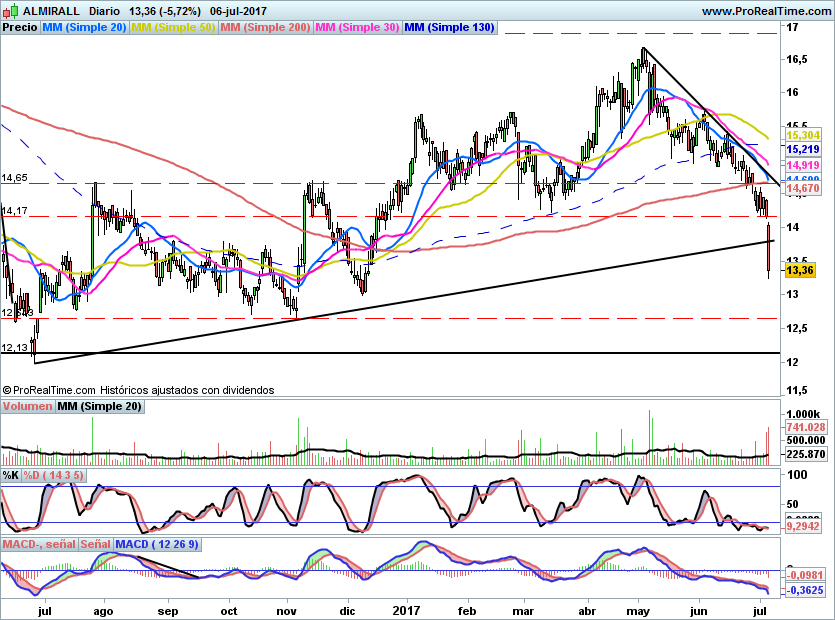Open MM (Simple 50) indicator label
This screenshot has width=835, height=620.
pyautogui.click(x=173, y=28)
